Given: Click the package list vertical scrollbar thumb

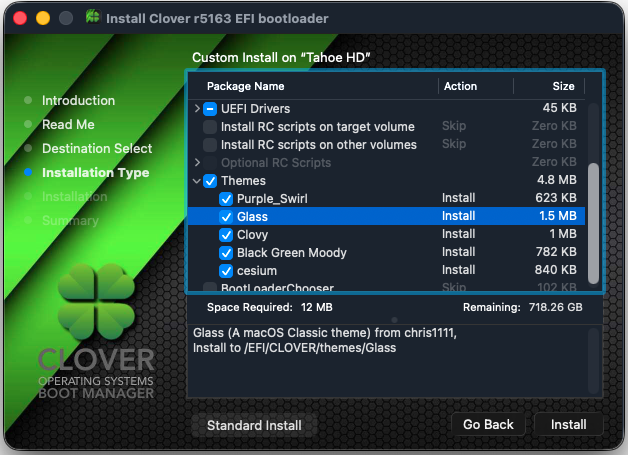Looking at the screenshot, I should (x=593, y=223).
